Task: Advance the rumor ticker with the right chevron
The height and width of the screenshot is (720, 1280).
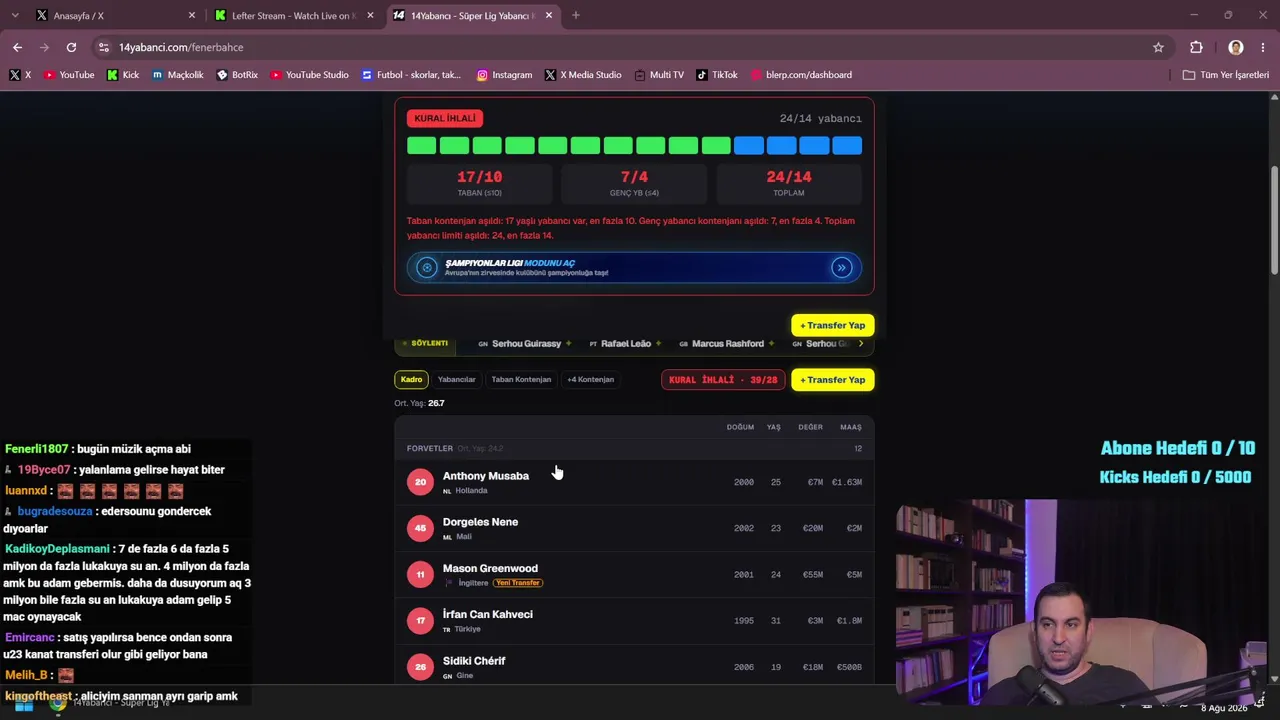Action: coord(861,344)
